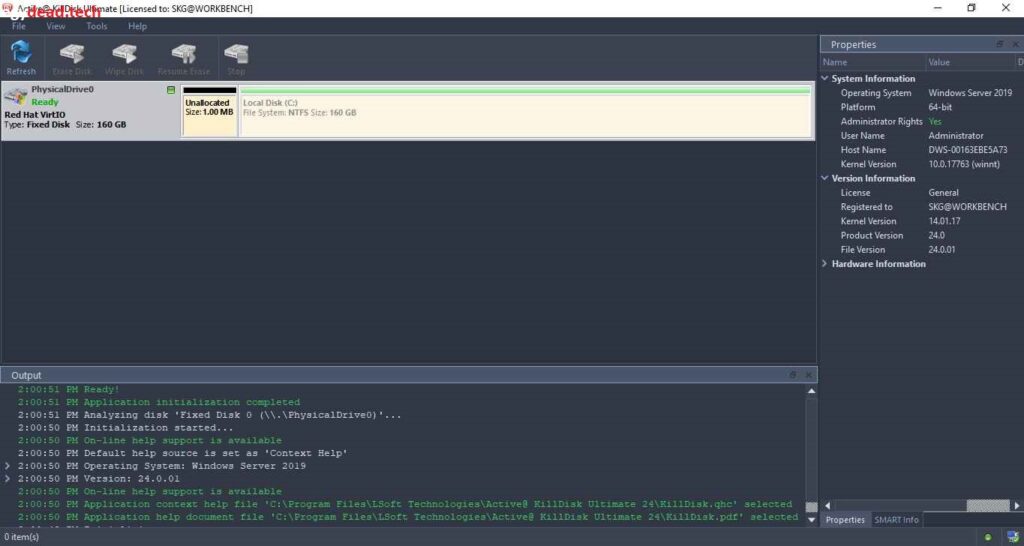Expand the Version 24.0.01 log entry
Screen dimensions: 1024x546
click(7, 479)
